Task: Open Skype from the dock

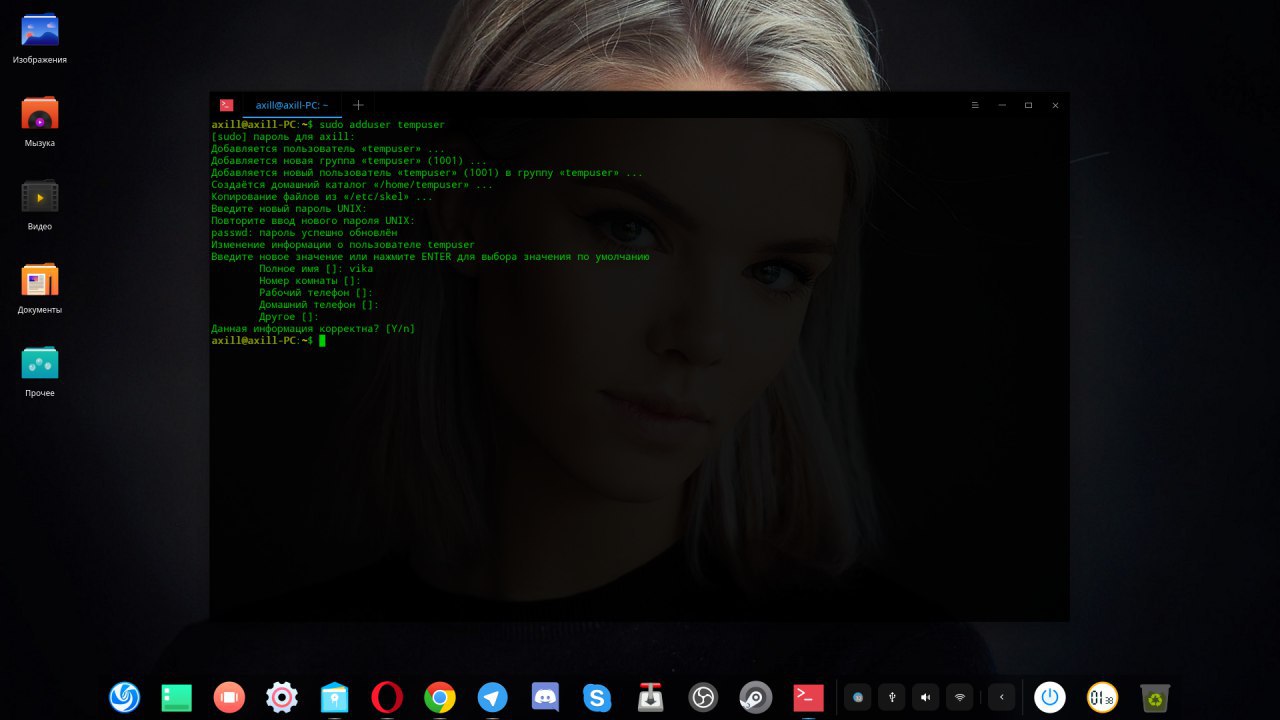Action: click(597, 697)
